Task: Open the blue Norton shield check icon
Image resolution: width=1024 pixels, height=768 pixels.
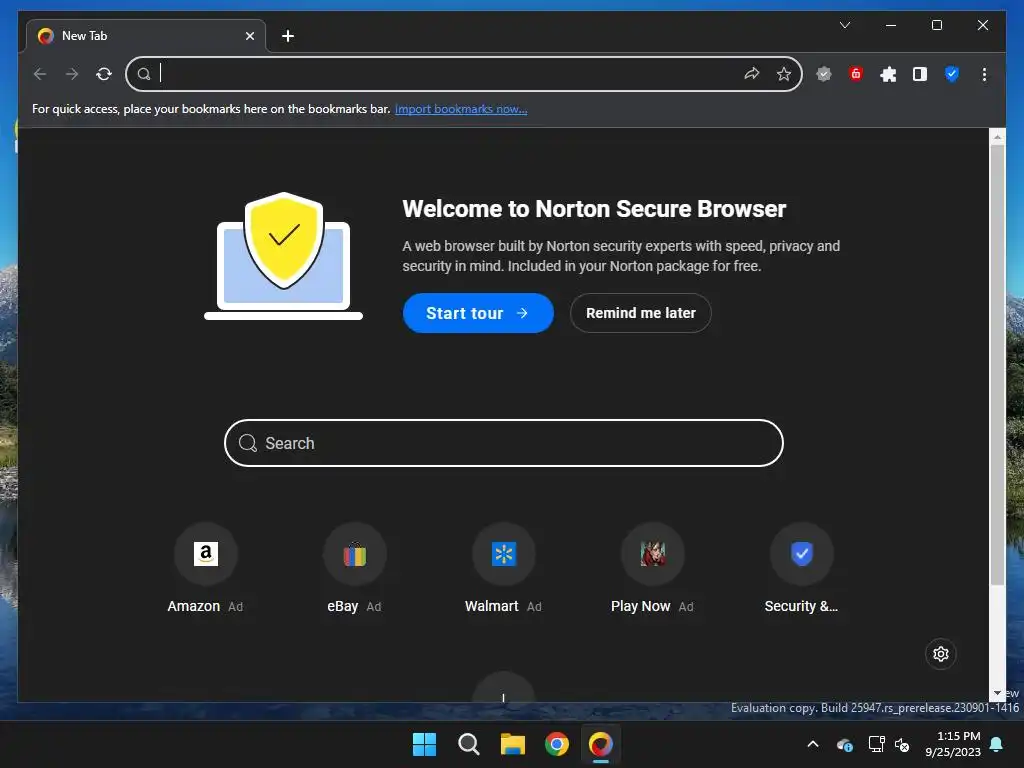Action: click(x=952, y=74)
